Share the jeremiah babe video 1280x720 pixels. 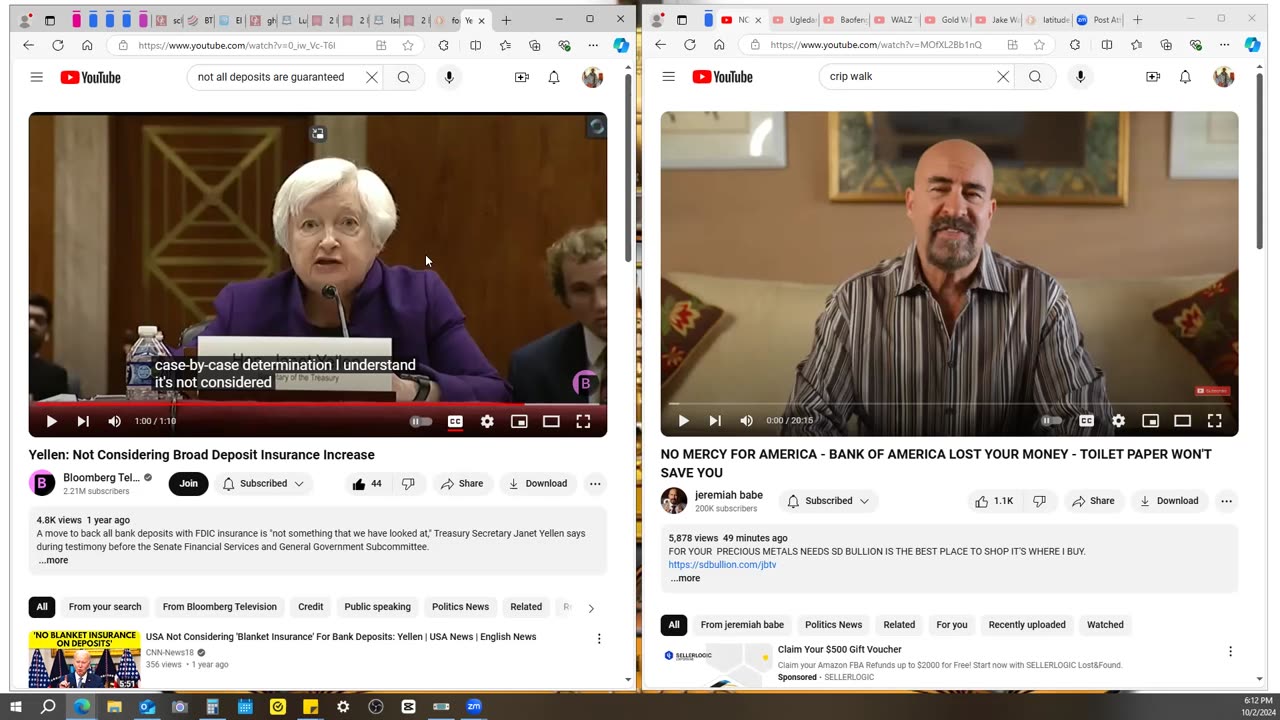point(1093,501)
